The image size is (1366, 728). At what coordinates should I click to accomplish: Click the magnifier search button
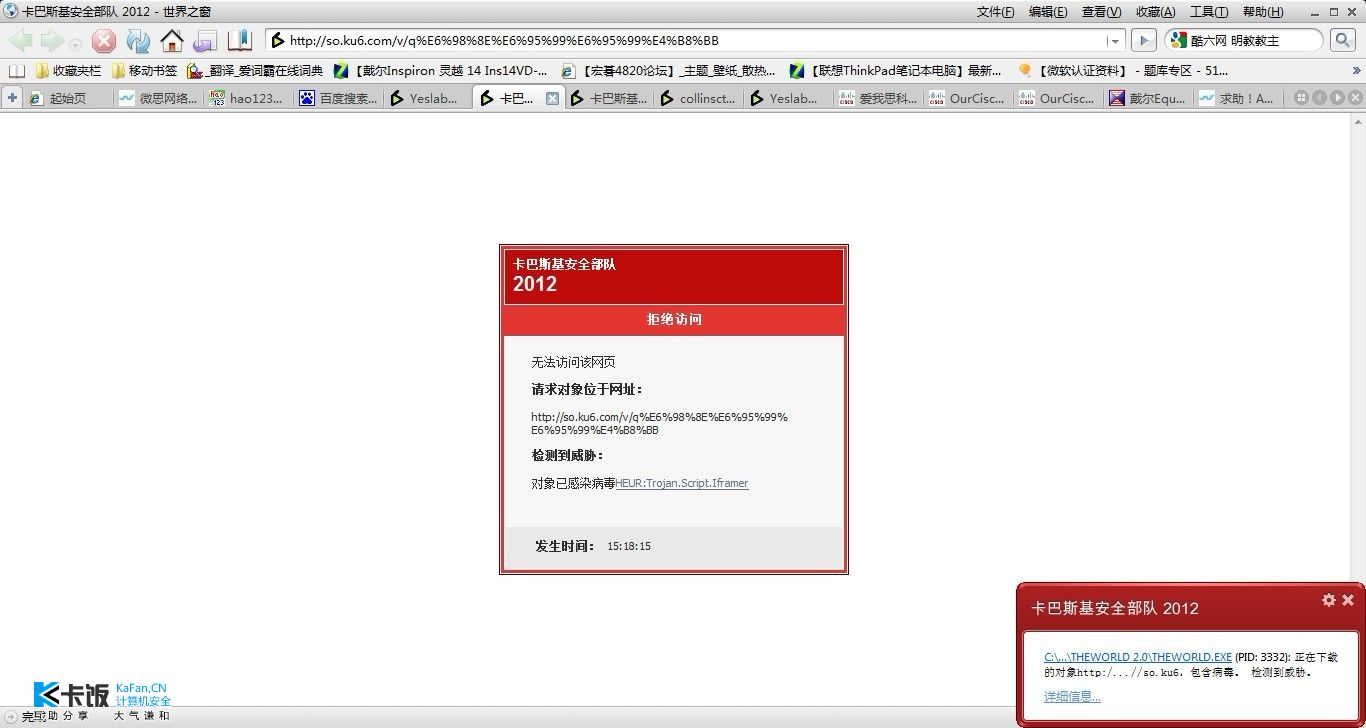1342,41
